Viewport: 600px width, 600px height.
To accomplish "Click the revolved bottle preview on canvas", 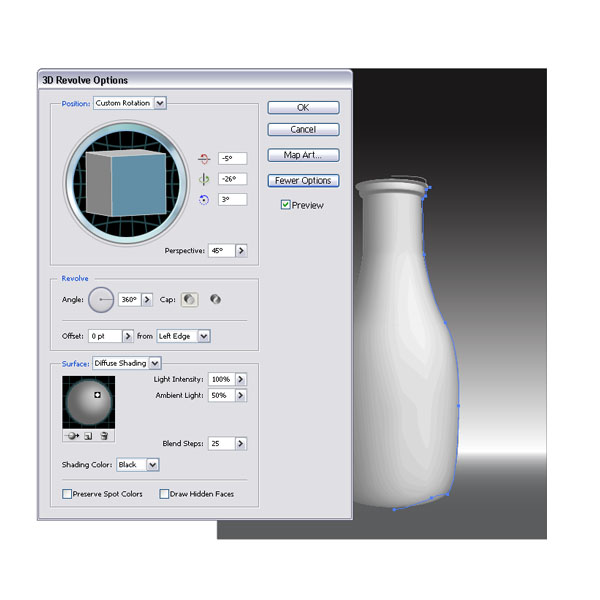I will [406, 344].
